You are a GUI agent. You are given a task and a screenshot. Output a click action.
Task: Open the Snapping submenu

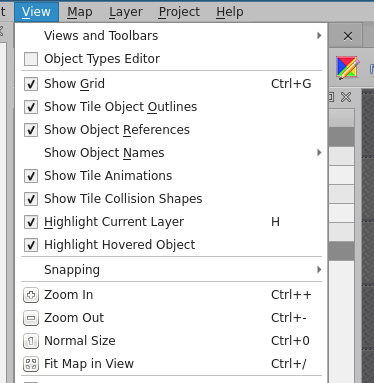pyautogui.click(x=171, y=270)
